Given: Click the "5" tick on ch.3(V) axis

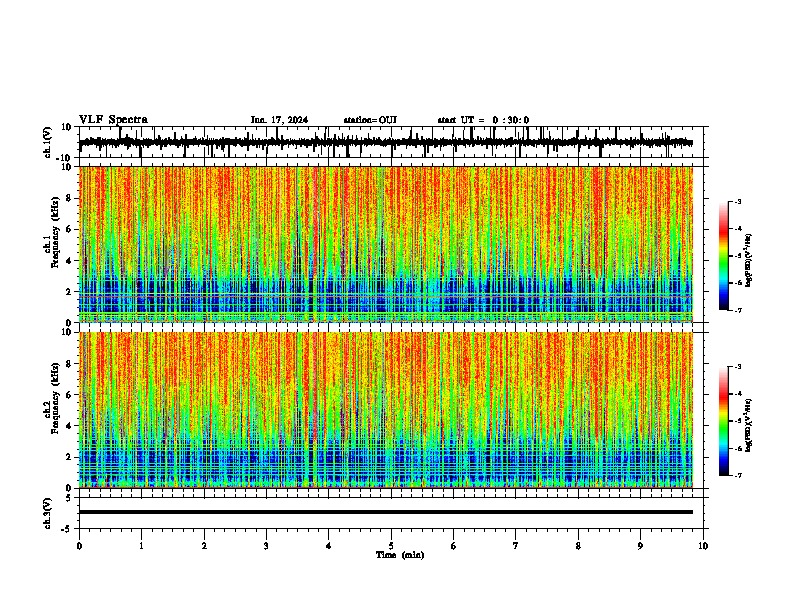Looking at the screenshot, I should coord(70,498).
